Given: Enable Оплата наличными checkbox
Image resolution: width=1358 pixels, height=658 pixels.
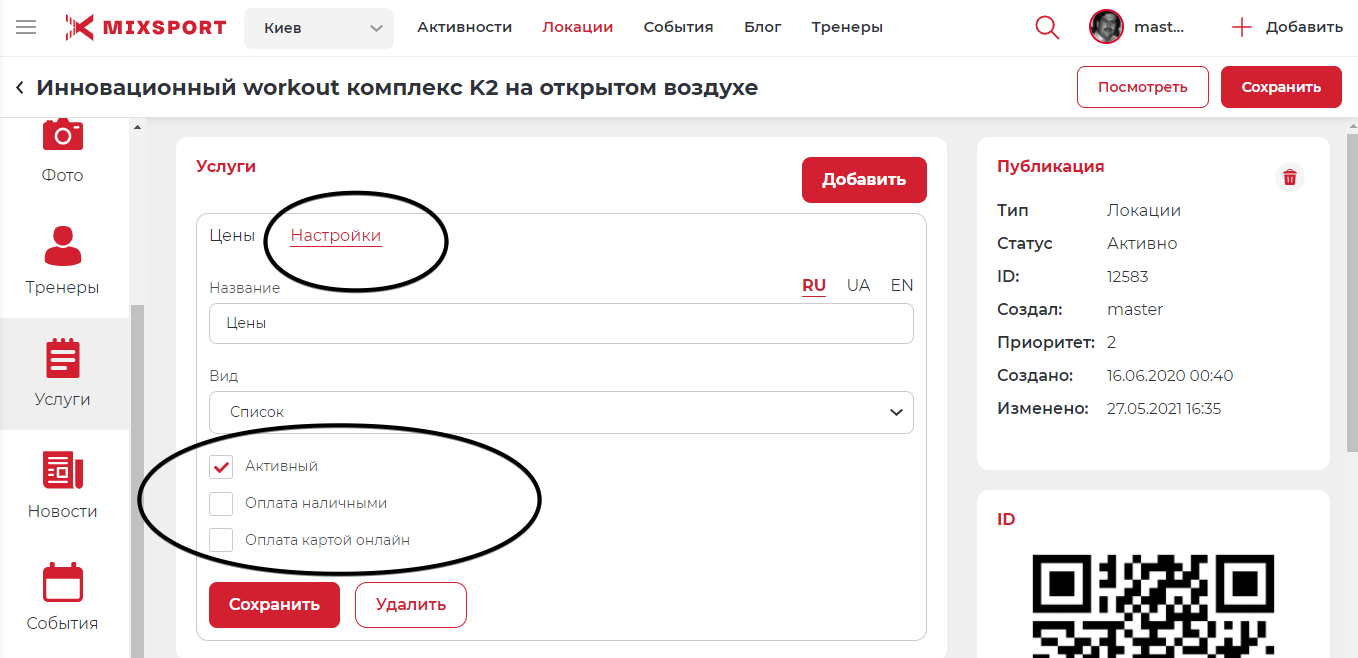Looking at the screenshot, I should (221, 503).
